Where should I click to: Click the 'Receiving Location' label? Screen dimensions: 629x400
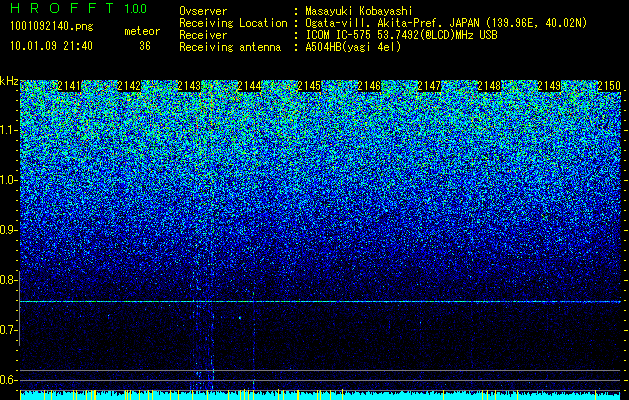pyautogui.click(x=233, y=23)
